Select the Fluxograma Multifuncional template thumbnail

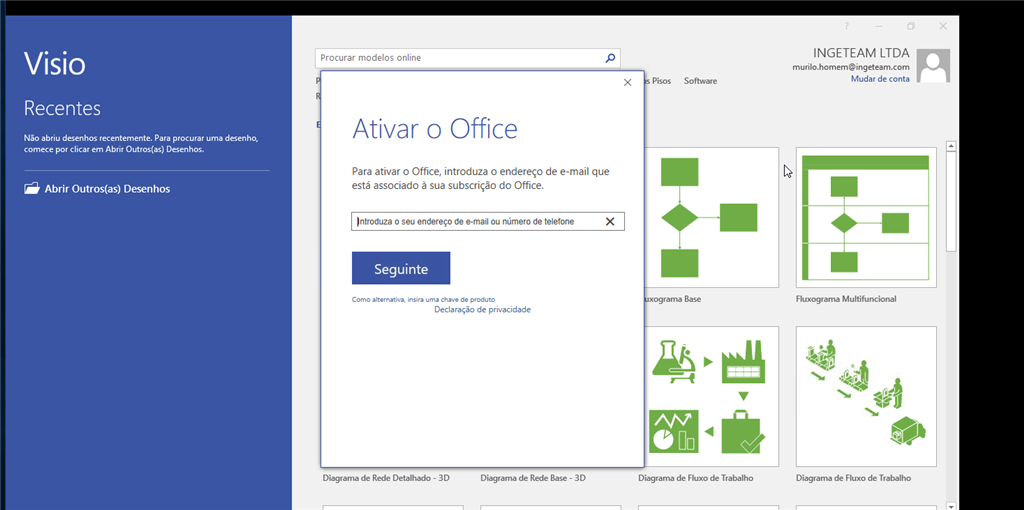coord(866,217)
